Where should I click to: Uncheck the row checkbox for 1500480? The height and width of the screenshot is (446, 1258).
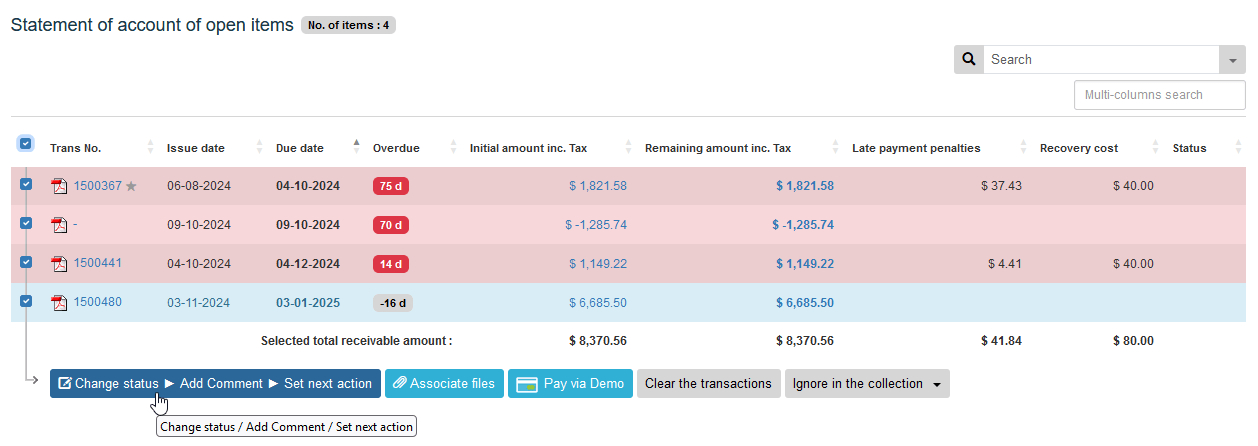click(x=26, y=300)
